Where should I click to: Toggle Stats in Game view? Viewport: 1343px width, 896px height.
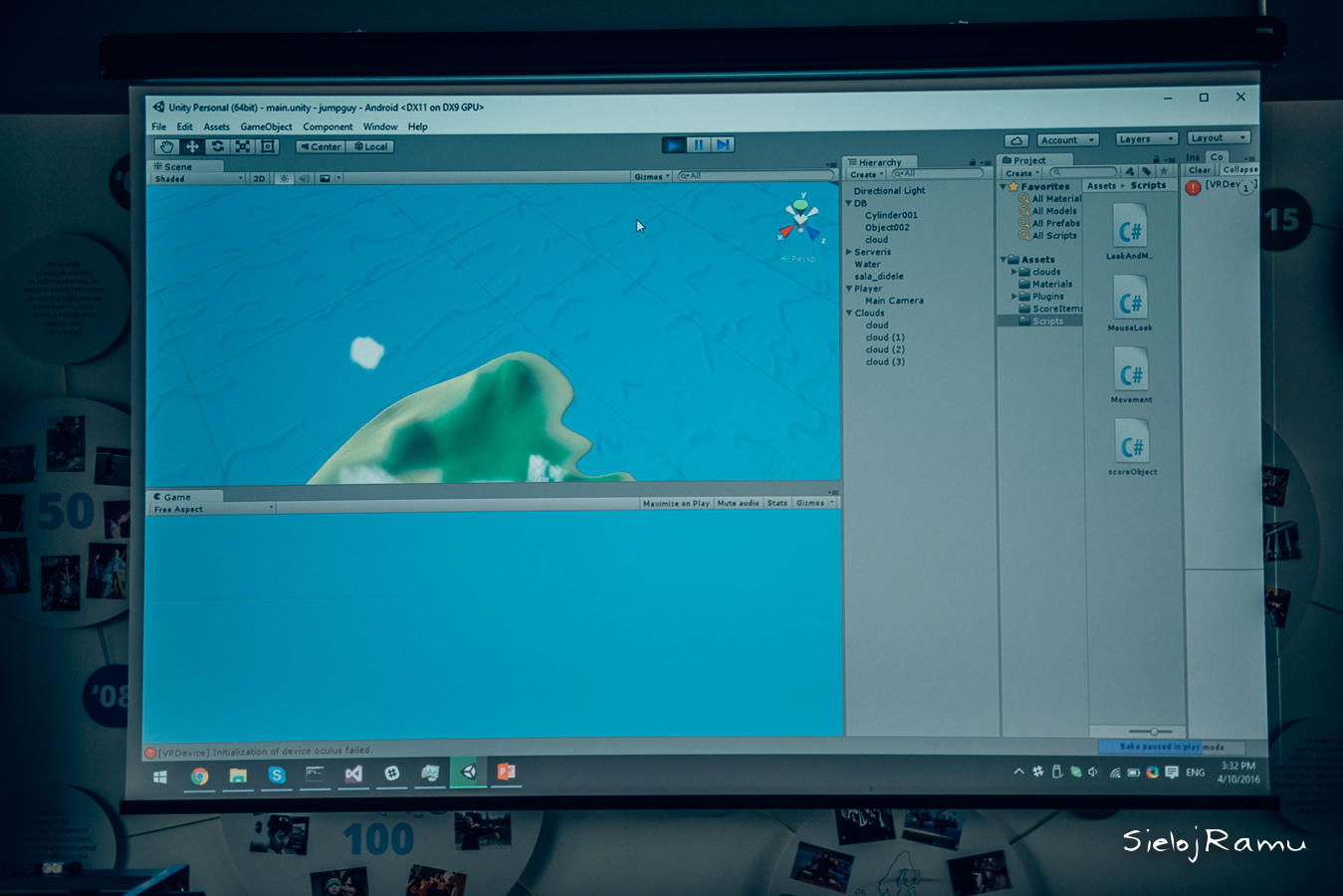(x=778, y=504)
